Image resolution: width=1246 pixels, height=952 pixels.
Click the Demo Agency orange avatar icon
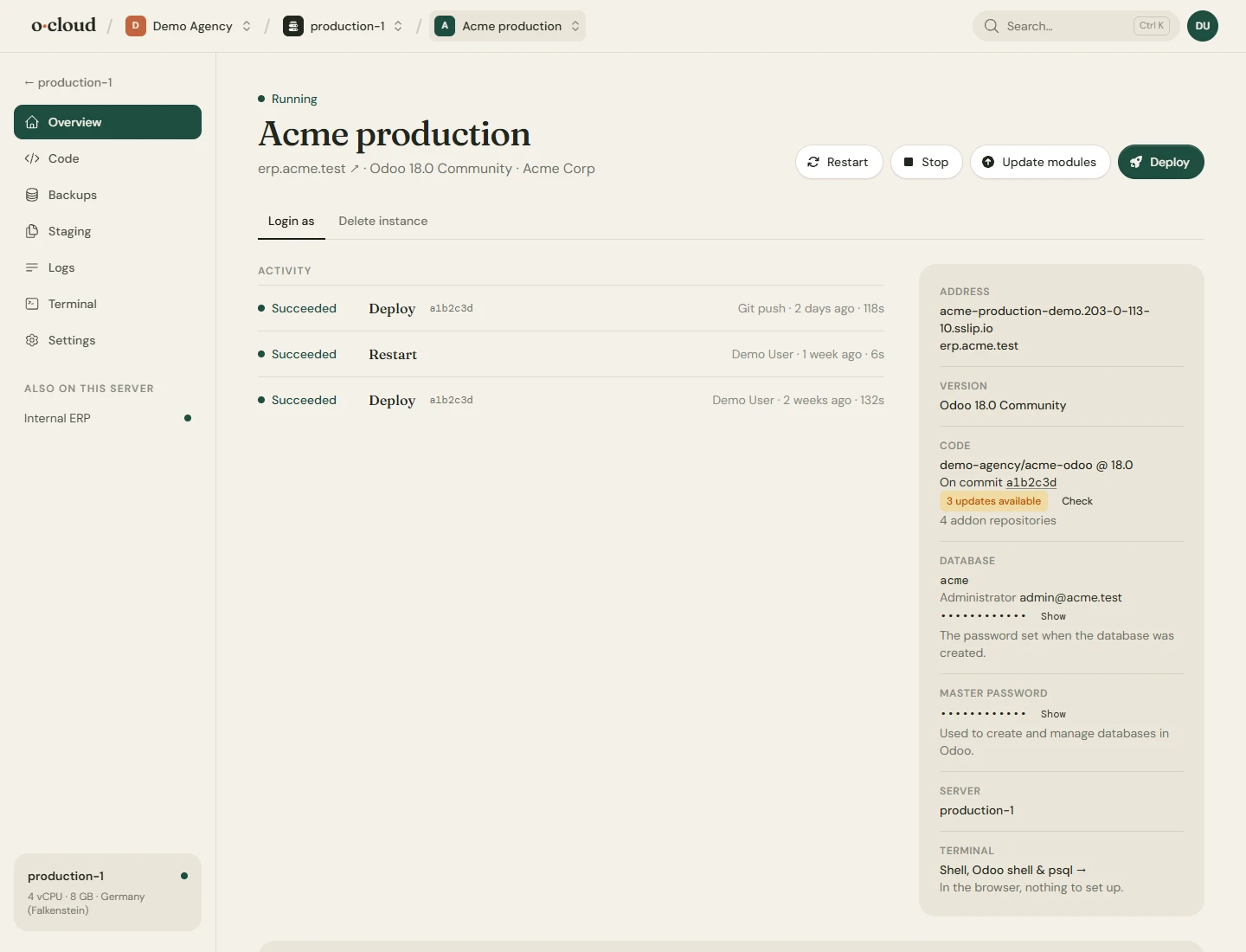(135, 26)
